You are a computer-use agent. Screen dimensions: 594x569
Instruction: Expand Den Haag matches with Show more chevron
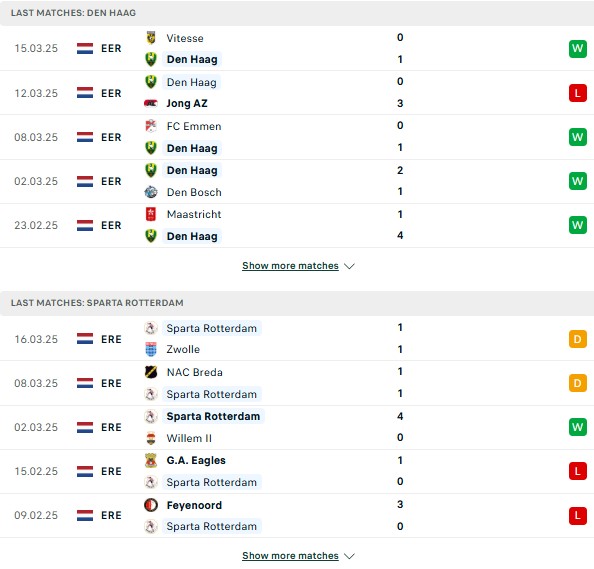point(349,266)
